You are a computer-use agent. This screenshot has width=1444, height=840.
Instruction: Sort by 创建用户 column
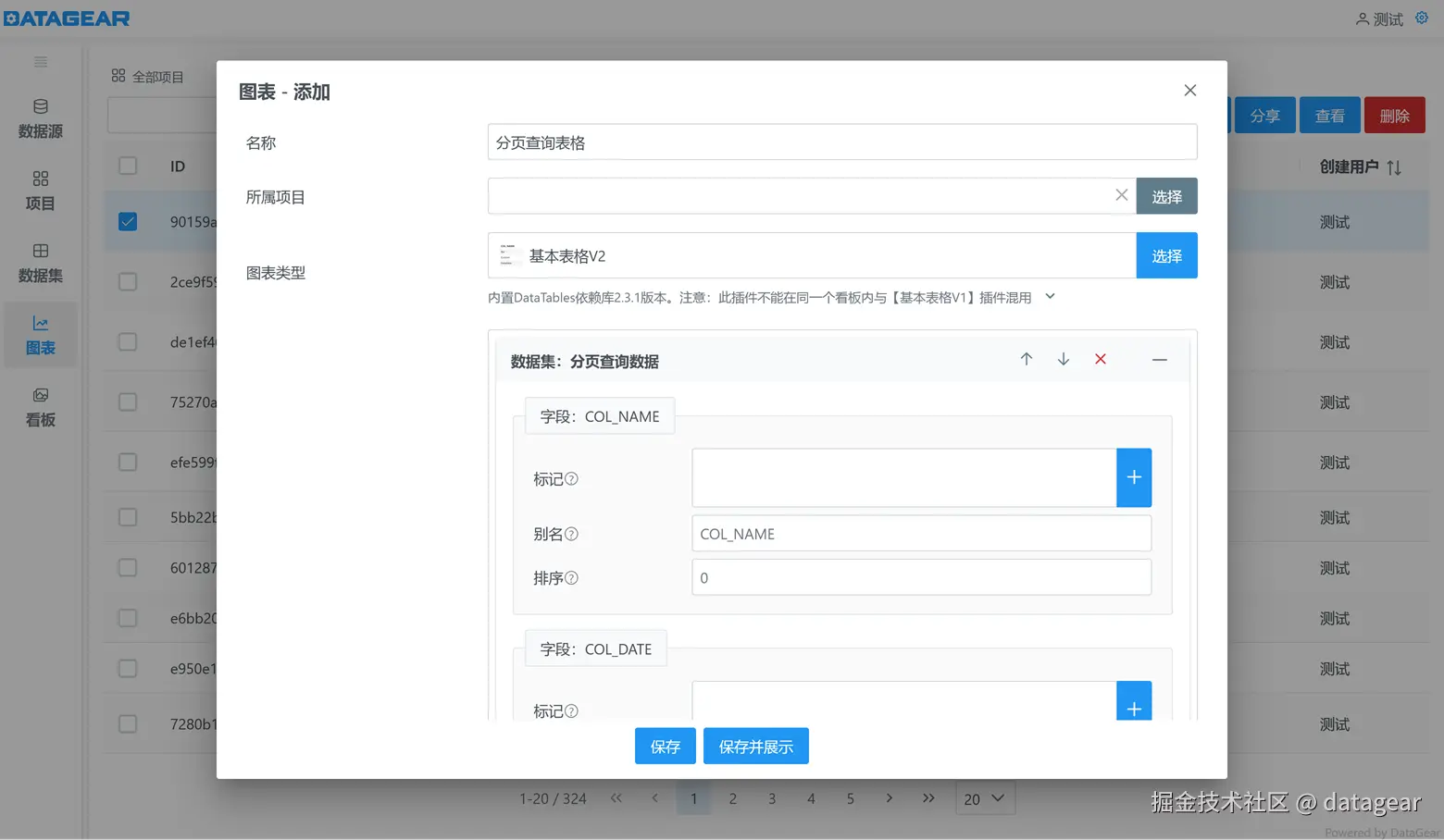point(1394,167)
